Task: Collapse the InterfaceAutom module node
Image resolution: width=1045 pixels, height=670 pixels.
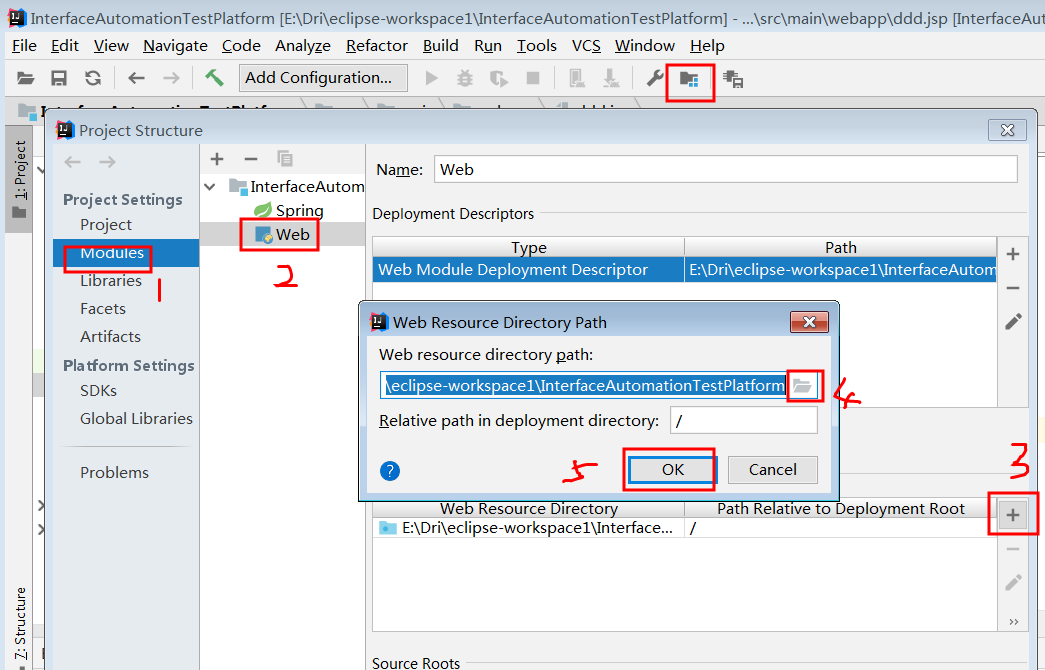Action: click(x=210, y=187)
